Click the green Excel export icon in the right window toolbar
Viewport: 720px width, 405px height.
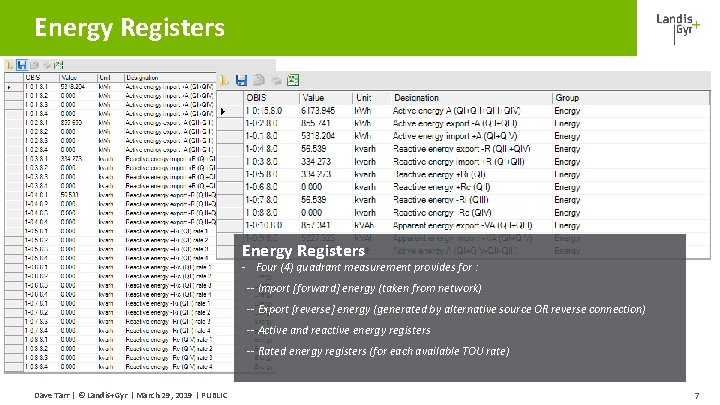[293, 80]
